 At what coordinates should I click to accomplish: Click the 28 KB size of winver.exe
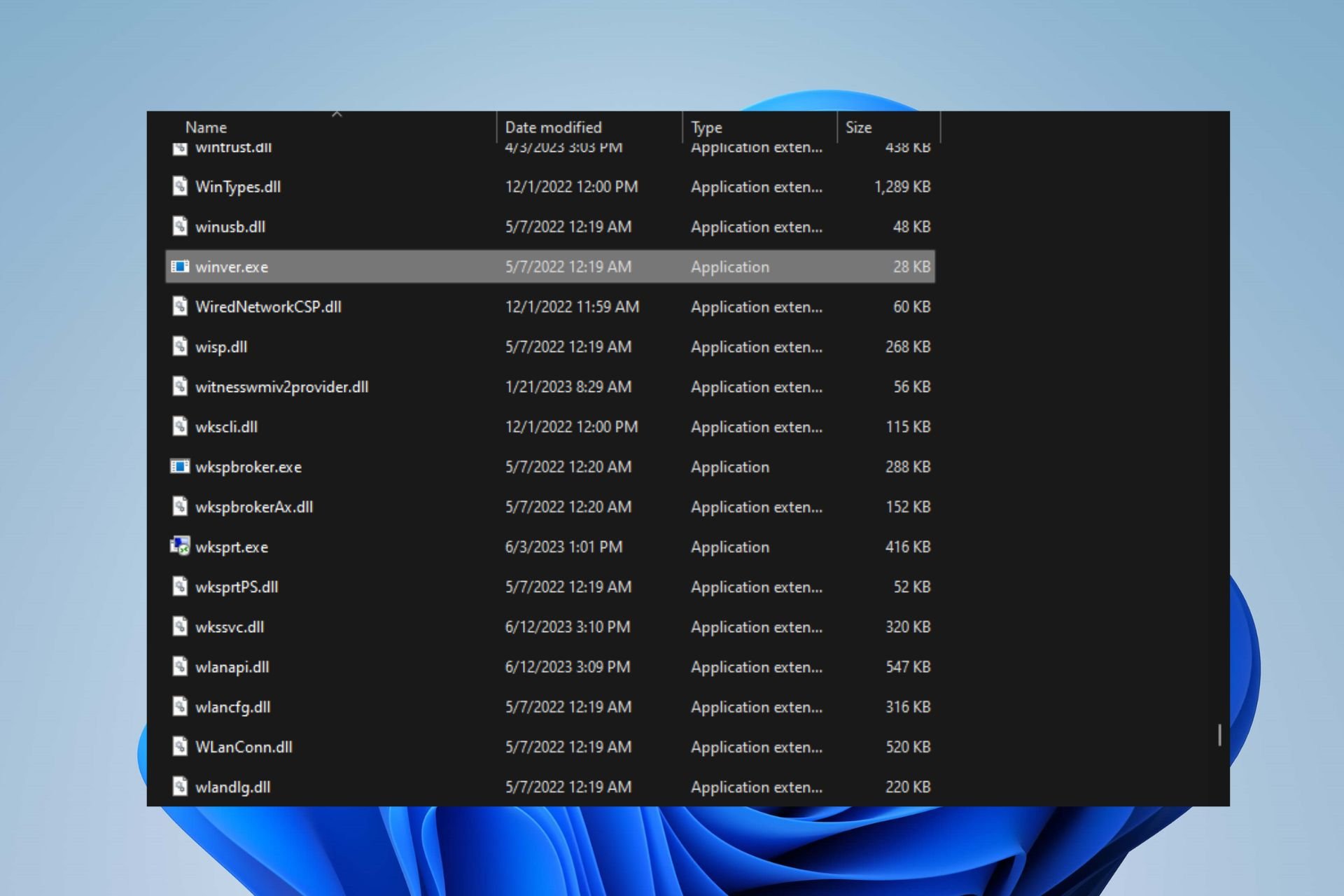pyautogui.click(x=911, y=267)
